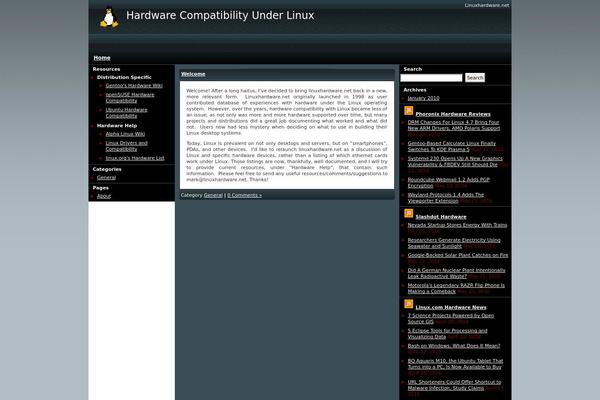Viewport: 600px width, 400px height.
Task: Open Systemd 230 Opens Up article
Action: point(455,162)
